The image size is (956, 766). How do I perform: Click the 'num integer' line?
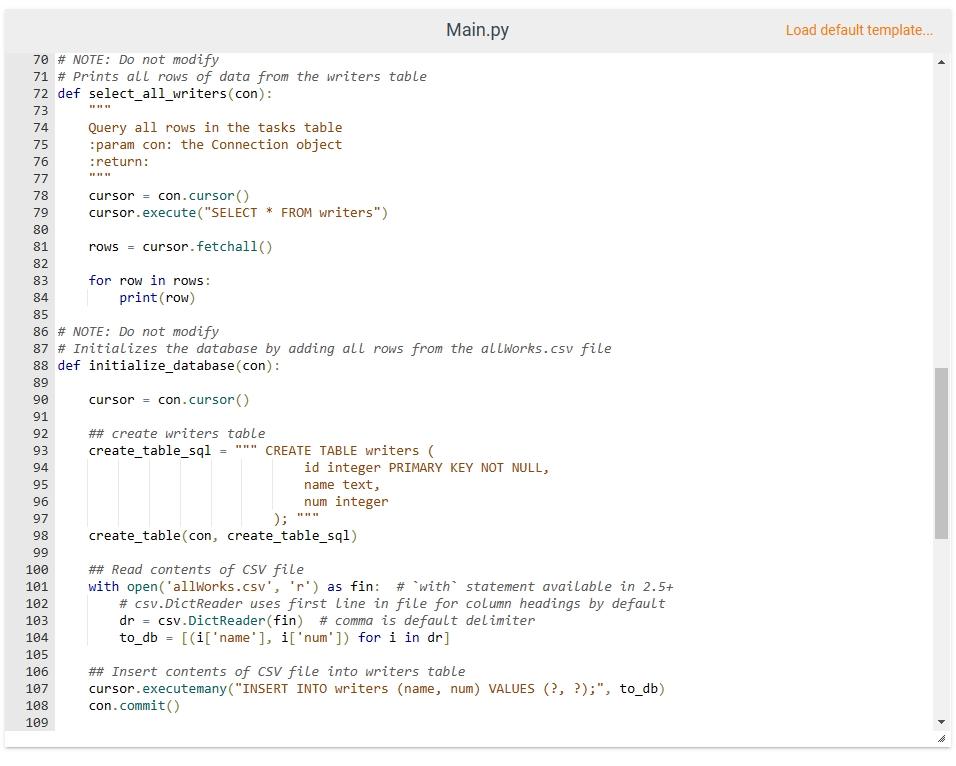point(346,502)
